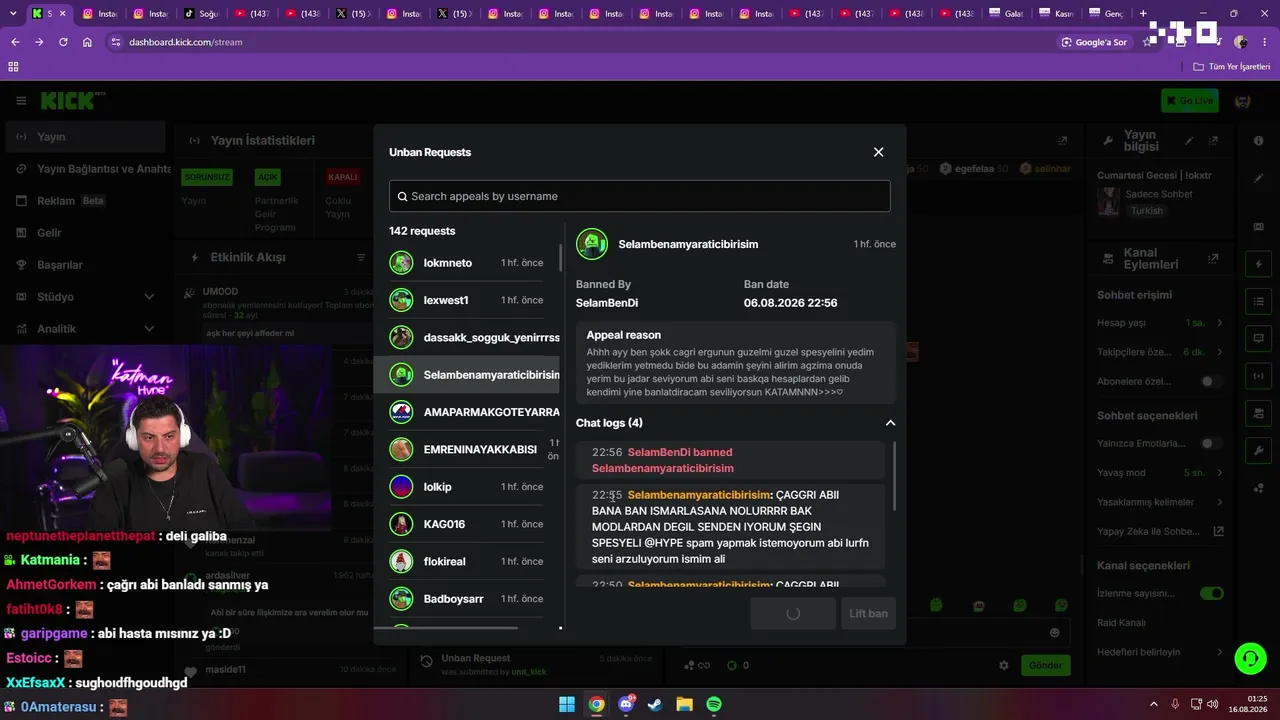The height and width of the screenshot is (720, 1280).
Task: Open chat settings gear beside Gönder
Action: tap(1004, 665)
